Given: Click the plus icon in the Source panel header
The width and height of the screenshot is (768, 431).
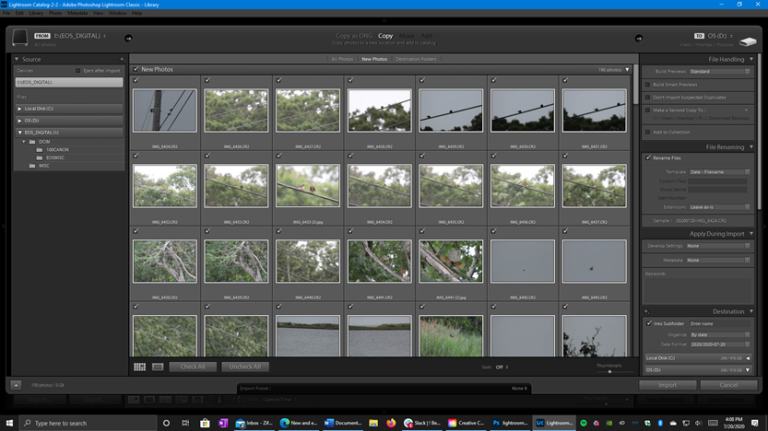Looking at the screenshot, I should point(122,59).
